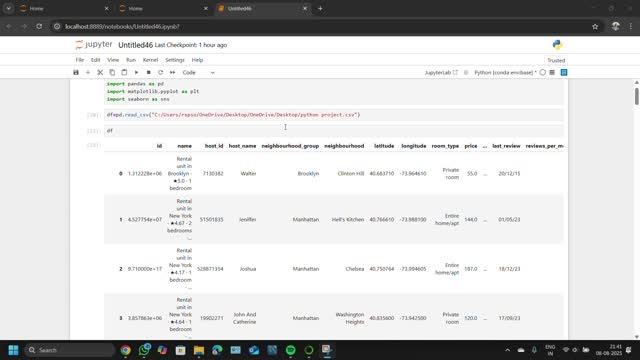The width and height of the screenshot is (640, 360).
Task: Bookmark this page with the star icon
Action: click(595, 27)
